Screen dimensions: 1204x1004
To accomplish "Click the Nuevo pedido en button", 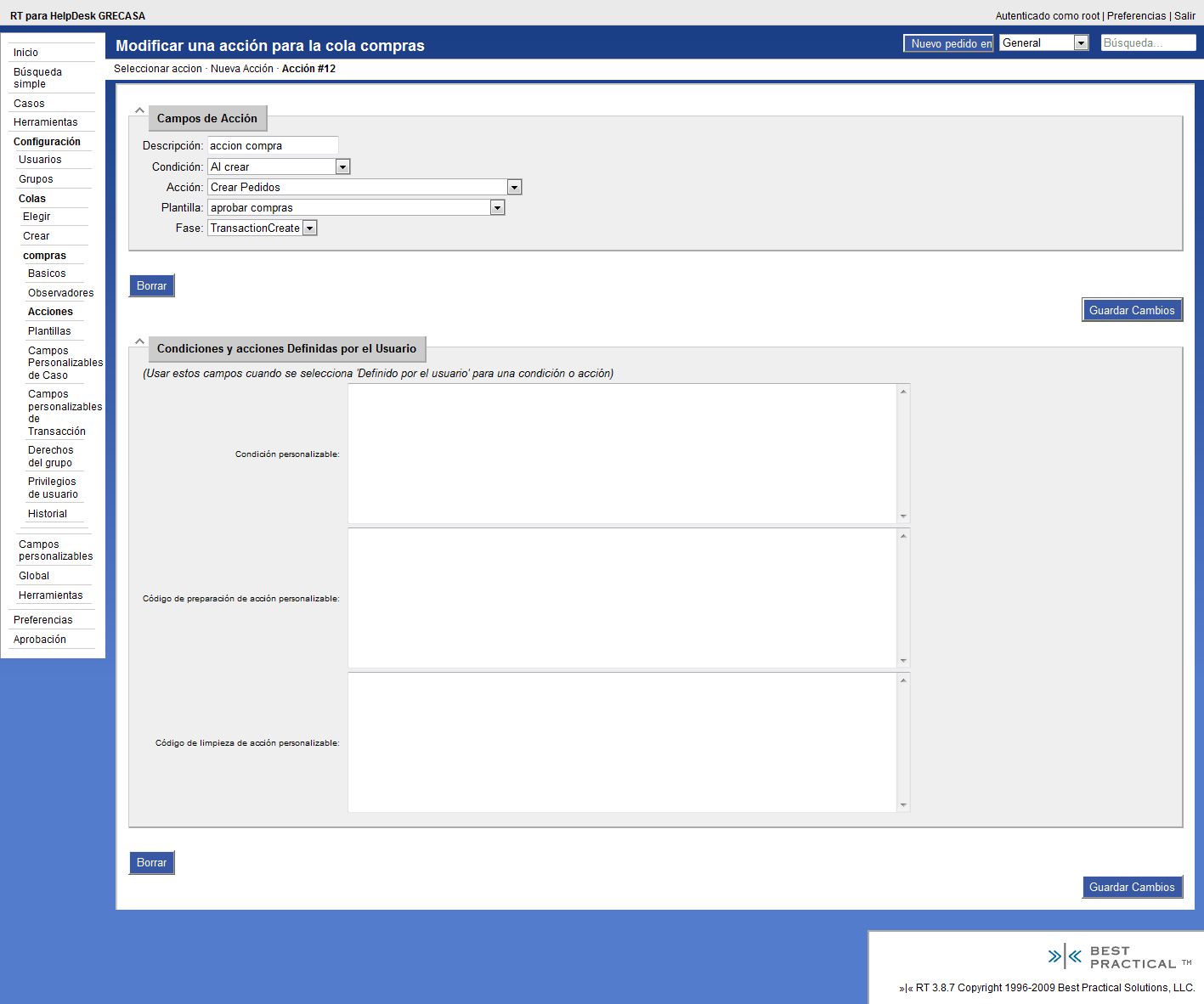I will [948, 43].
